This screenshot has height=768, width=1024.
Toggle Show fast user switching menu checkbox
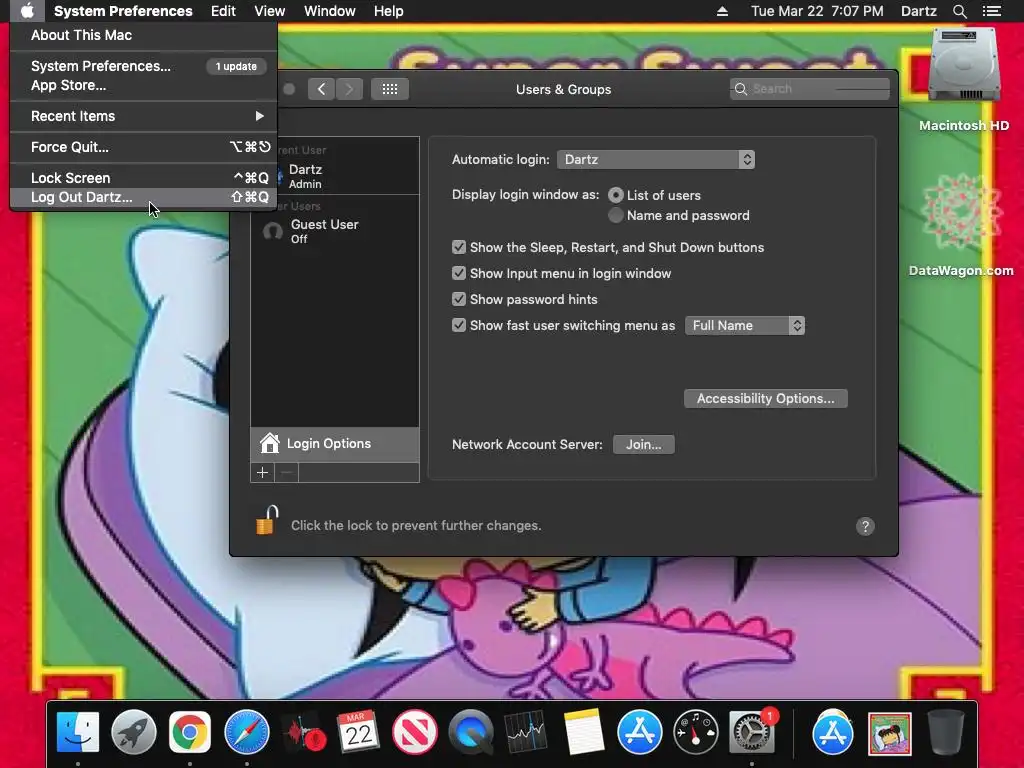[459, 325]
